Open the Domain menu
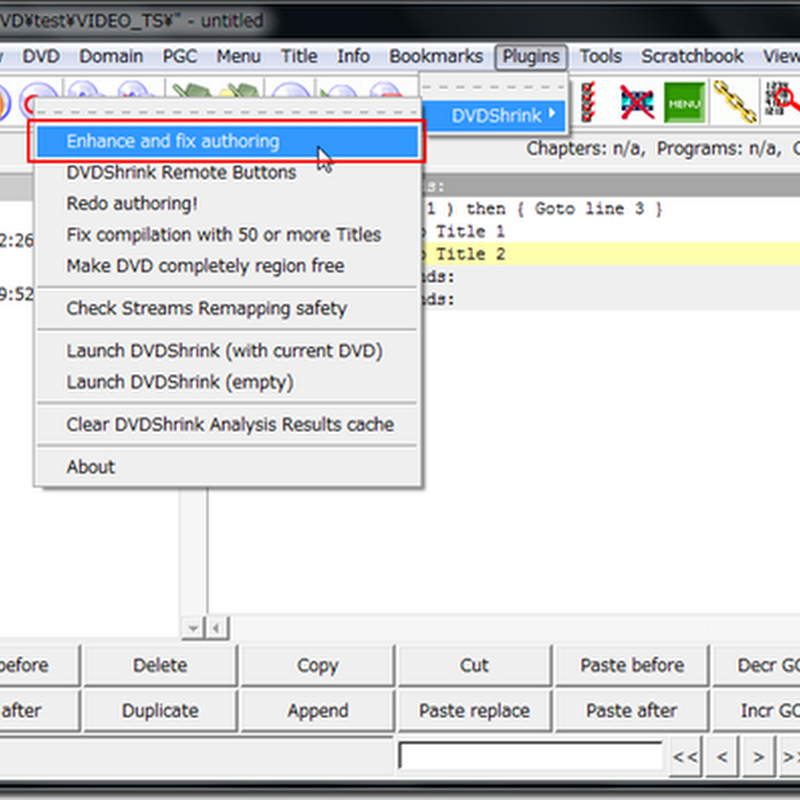800x800 pixels. click(x=111, y=56)
